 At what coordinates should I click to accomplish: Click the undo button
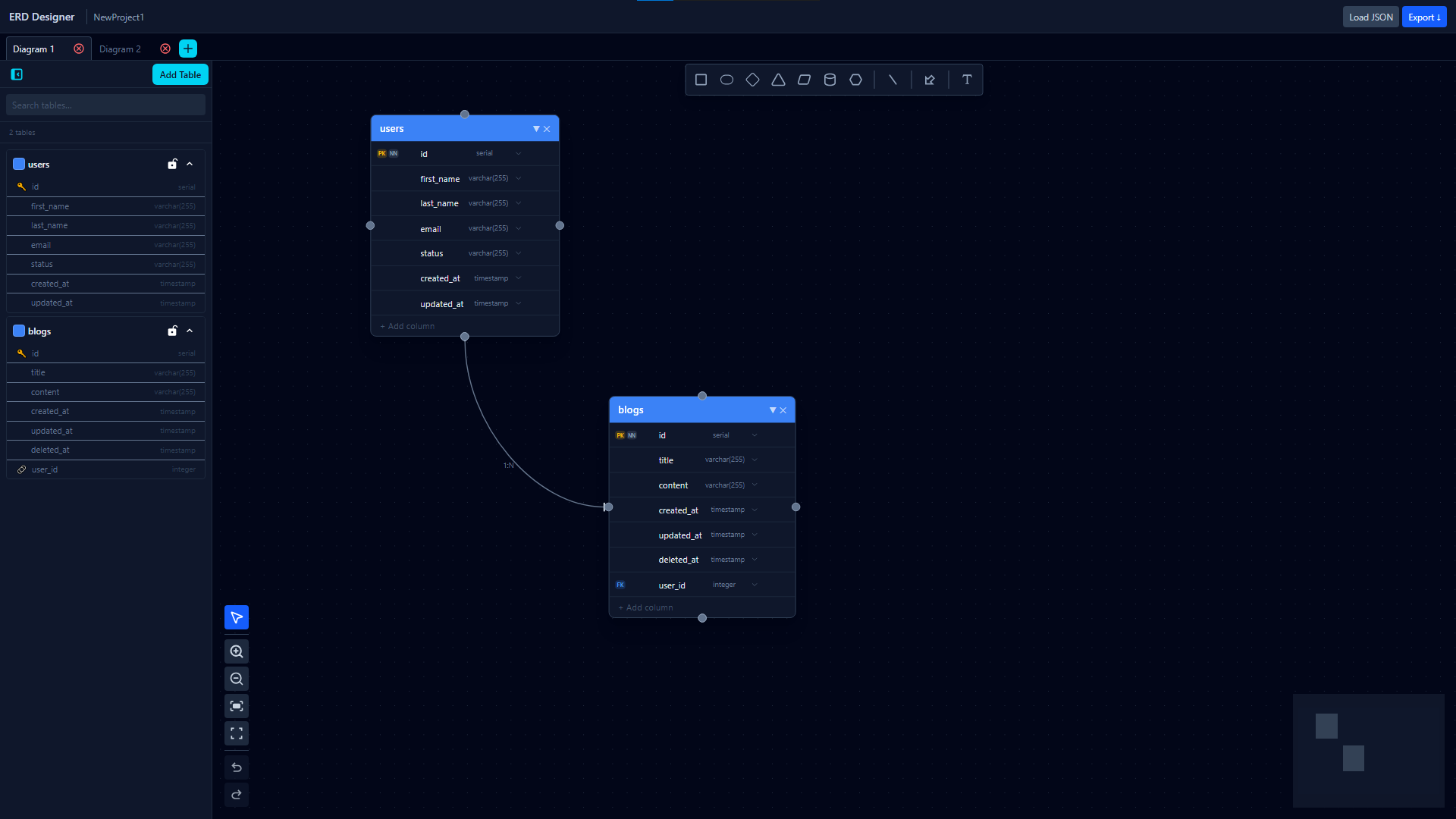point(237,767)
